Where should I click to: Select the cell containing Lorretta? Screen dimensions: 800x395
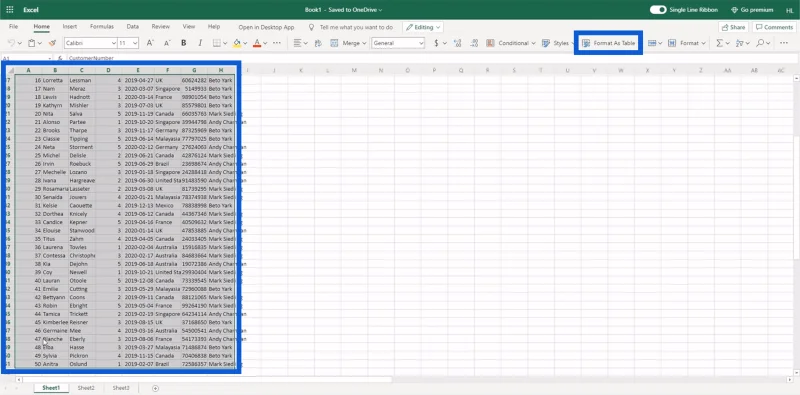[55, 80]
